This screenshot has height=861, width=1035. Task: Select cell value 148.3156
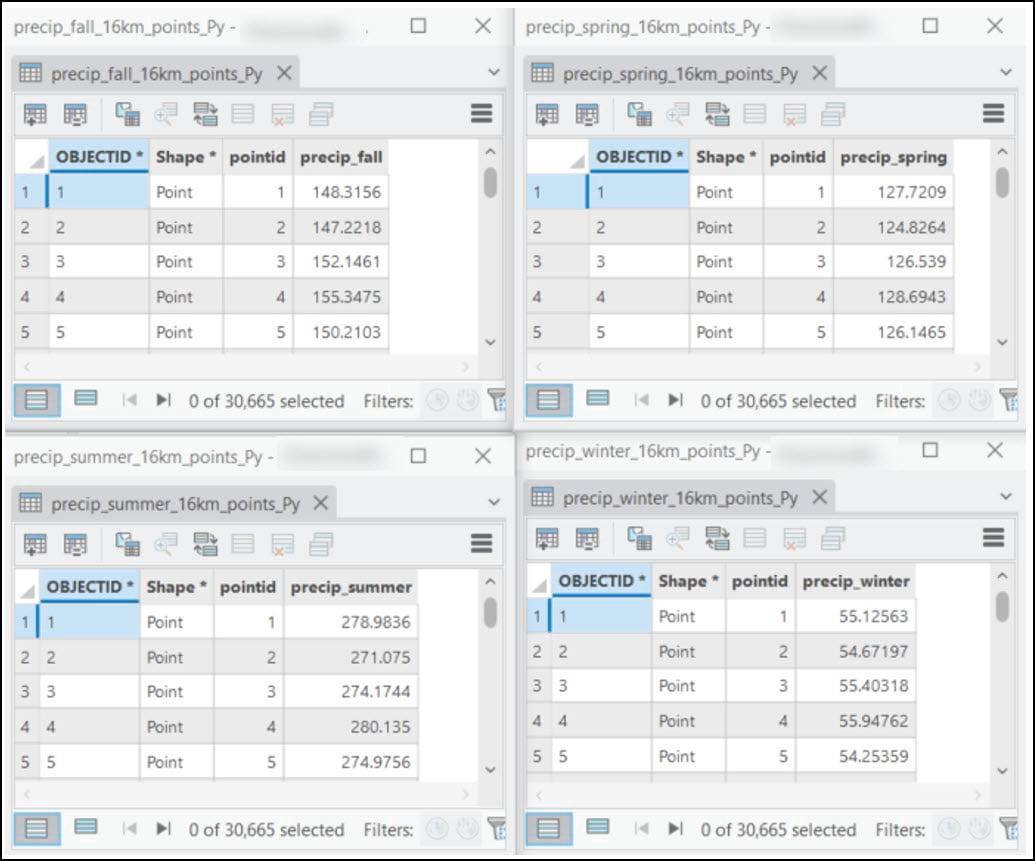tap(341, 192)
